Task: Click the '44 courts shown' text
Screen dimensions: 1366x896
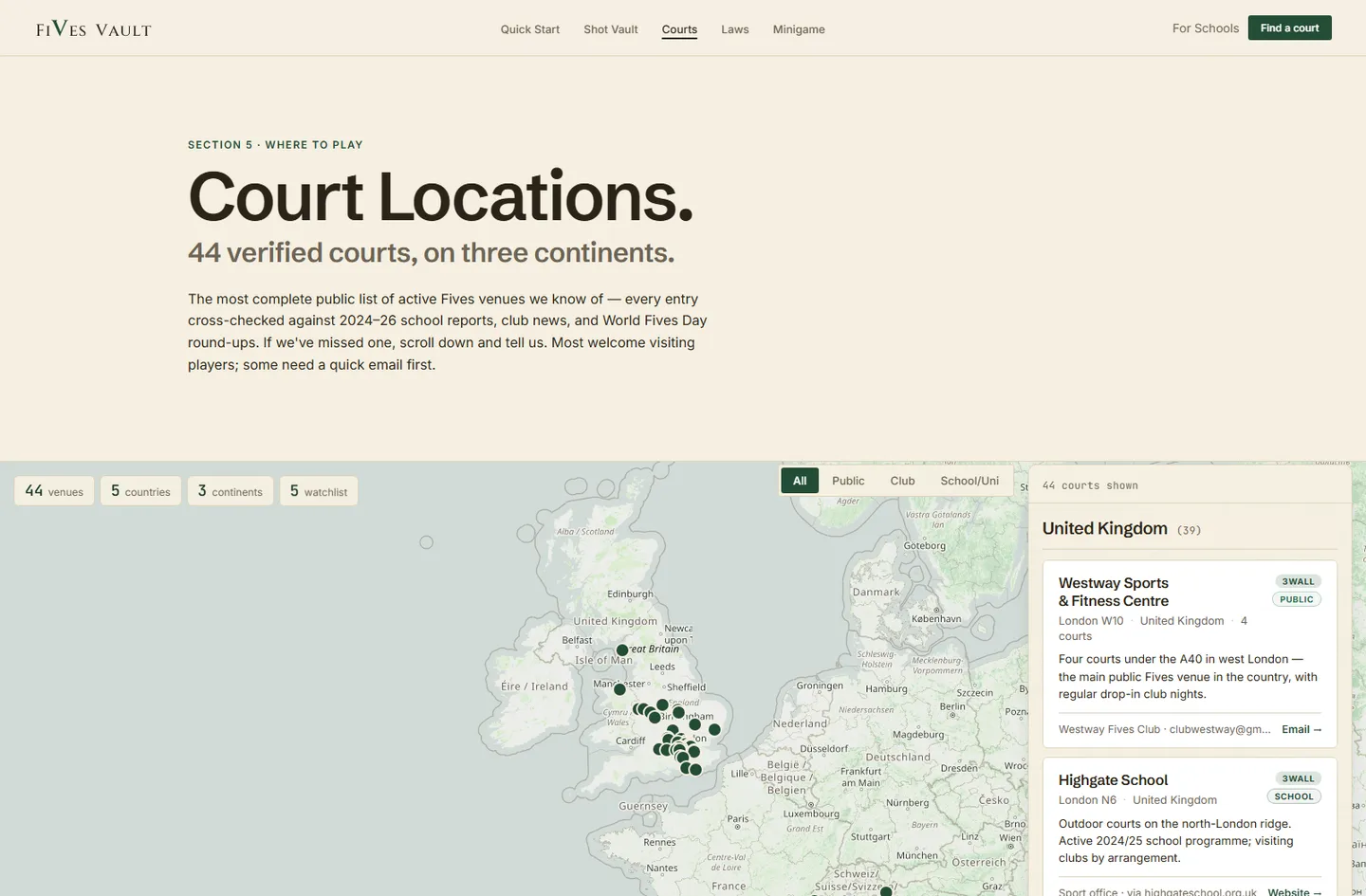Action: 1090,485
